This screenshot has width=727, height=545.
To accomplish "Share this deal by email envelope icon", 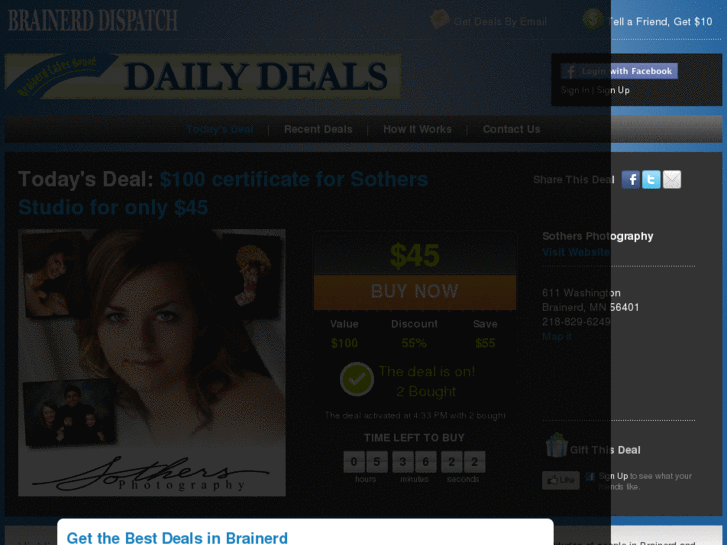I will pos(672,180).
